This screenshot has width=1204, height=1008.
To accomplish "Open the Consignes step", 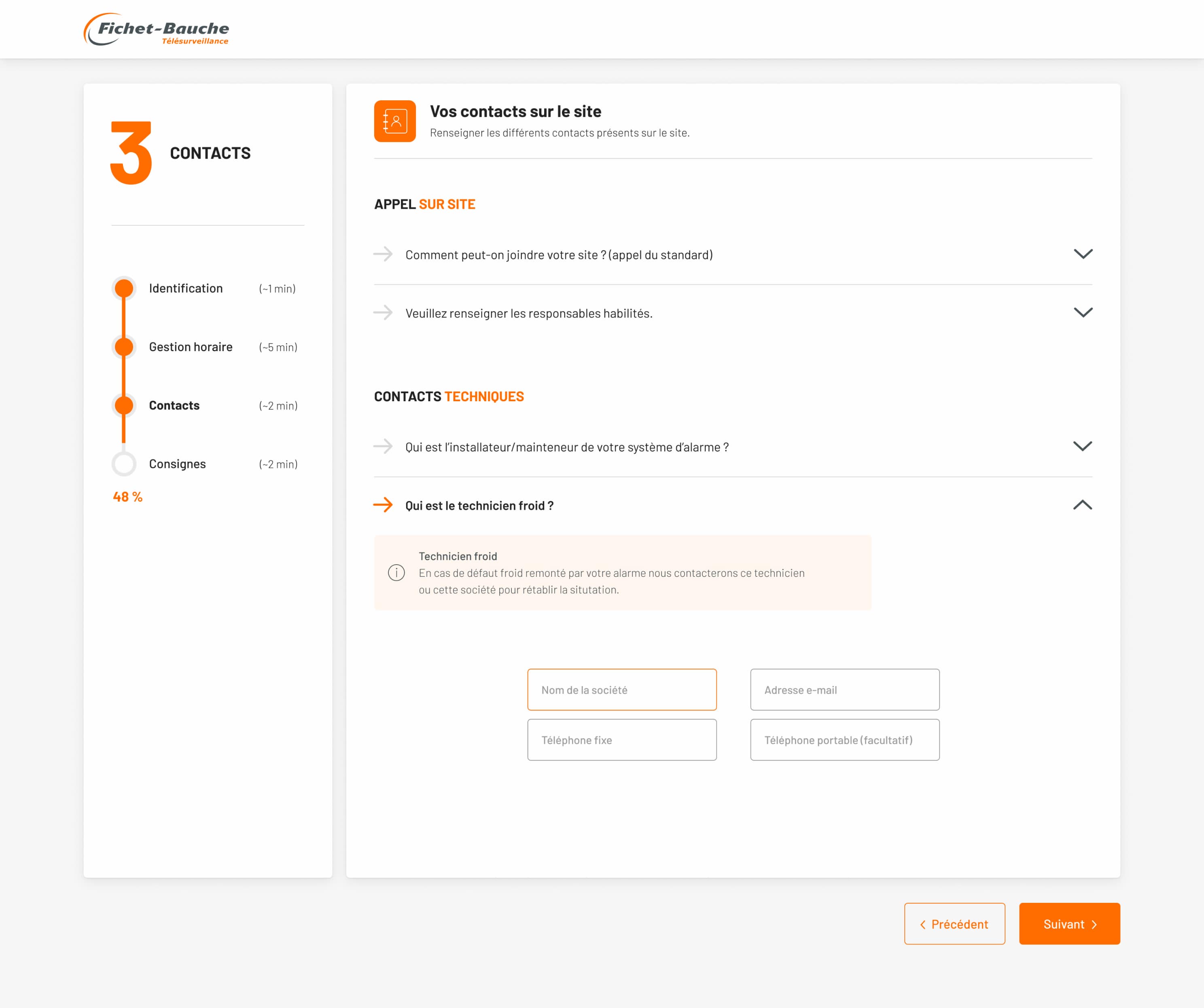I will 177,464.
